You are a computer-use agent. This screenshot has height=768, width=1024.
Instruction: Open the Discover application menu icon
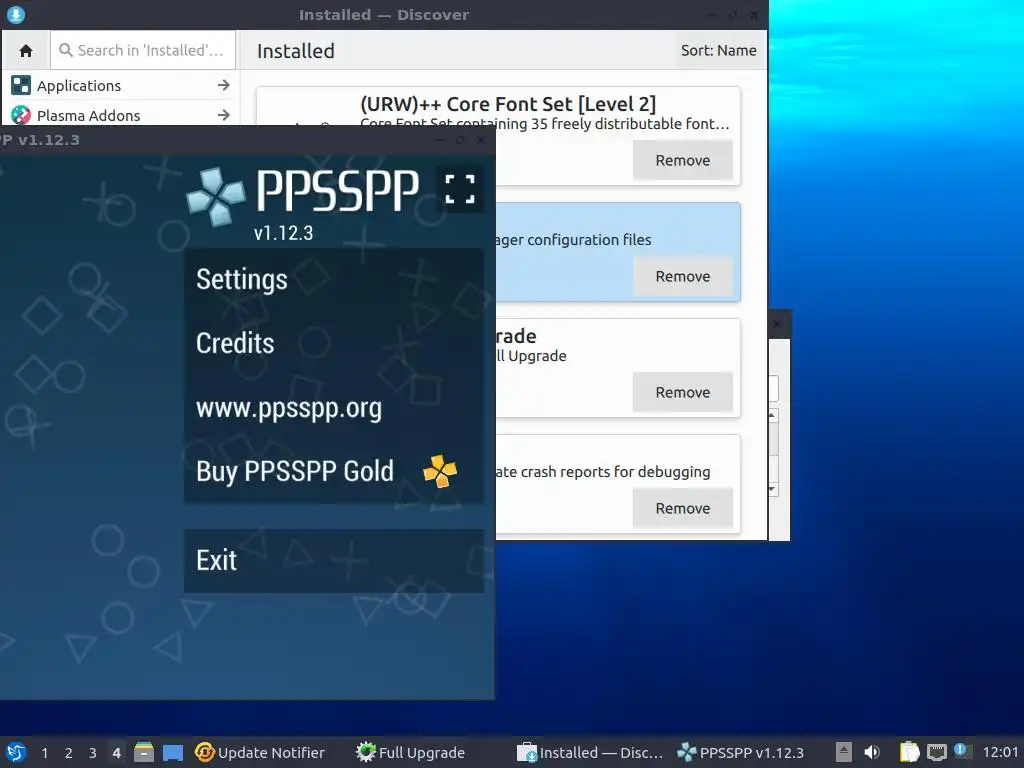point(16,14)
